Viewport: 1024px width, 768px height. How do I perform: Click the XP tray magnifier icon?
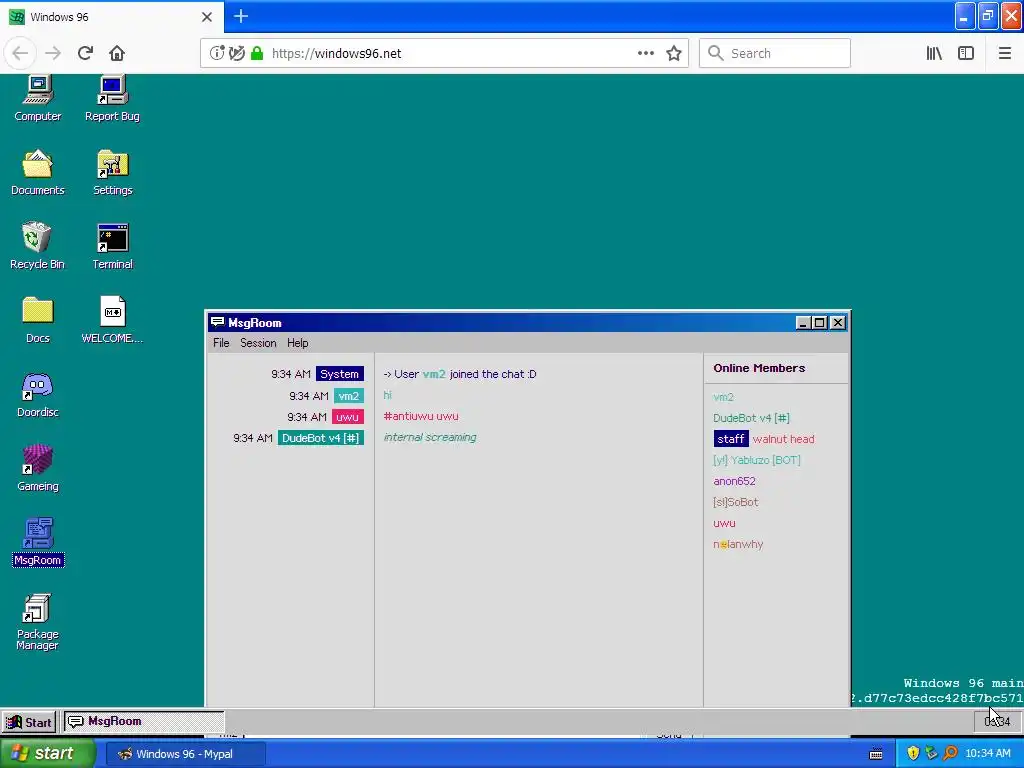click(950, 754)
